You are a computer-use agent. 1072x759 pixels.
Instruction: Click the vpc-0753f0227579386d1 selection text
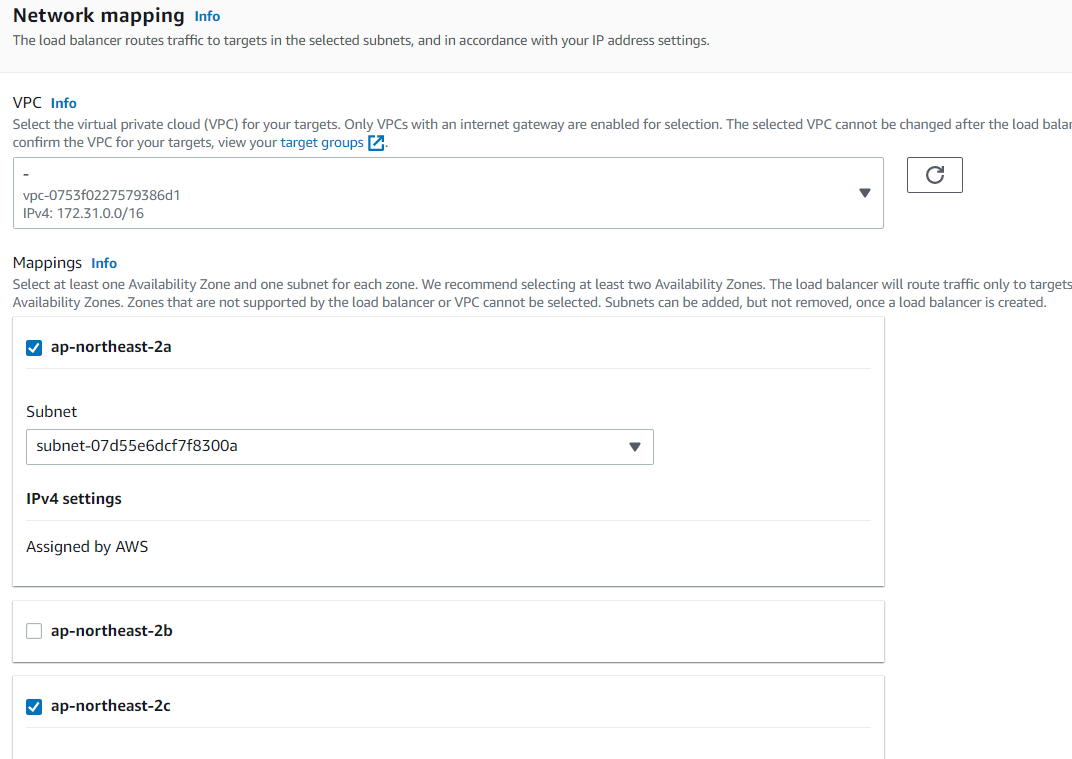pyautogui.click(x=101, y=195)
